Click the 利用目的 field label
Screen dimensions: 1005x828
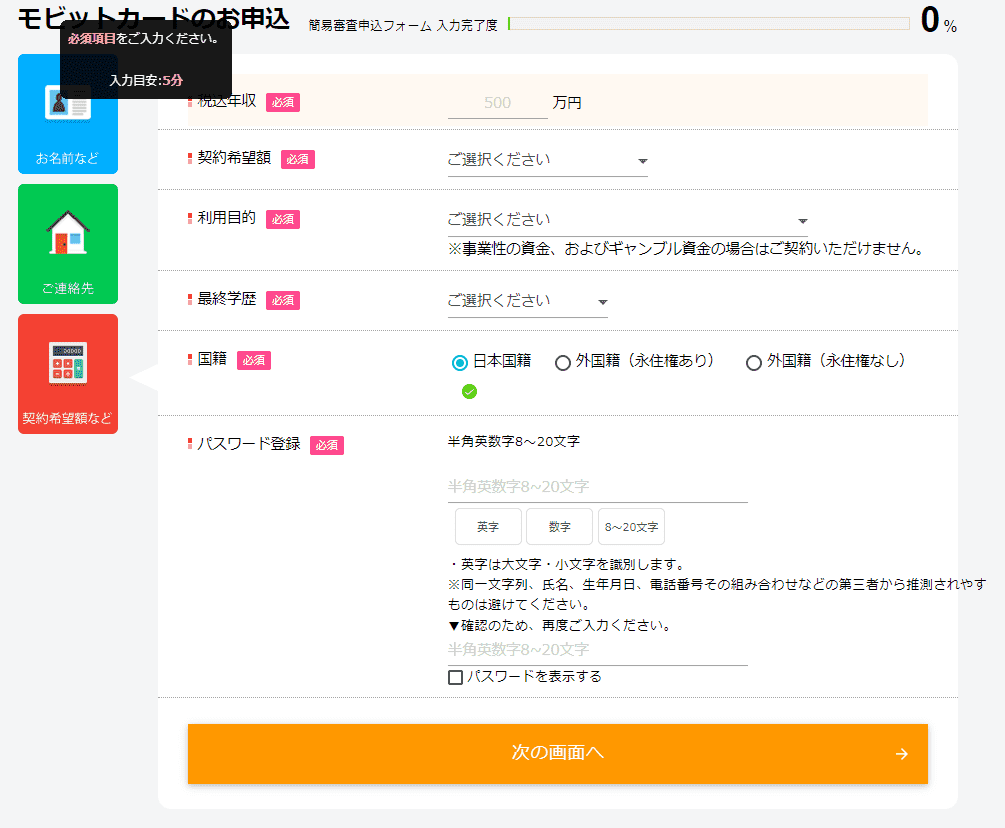click(x=226, y=218)
